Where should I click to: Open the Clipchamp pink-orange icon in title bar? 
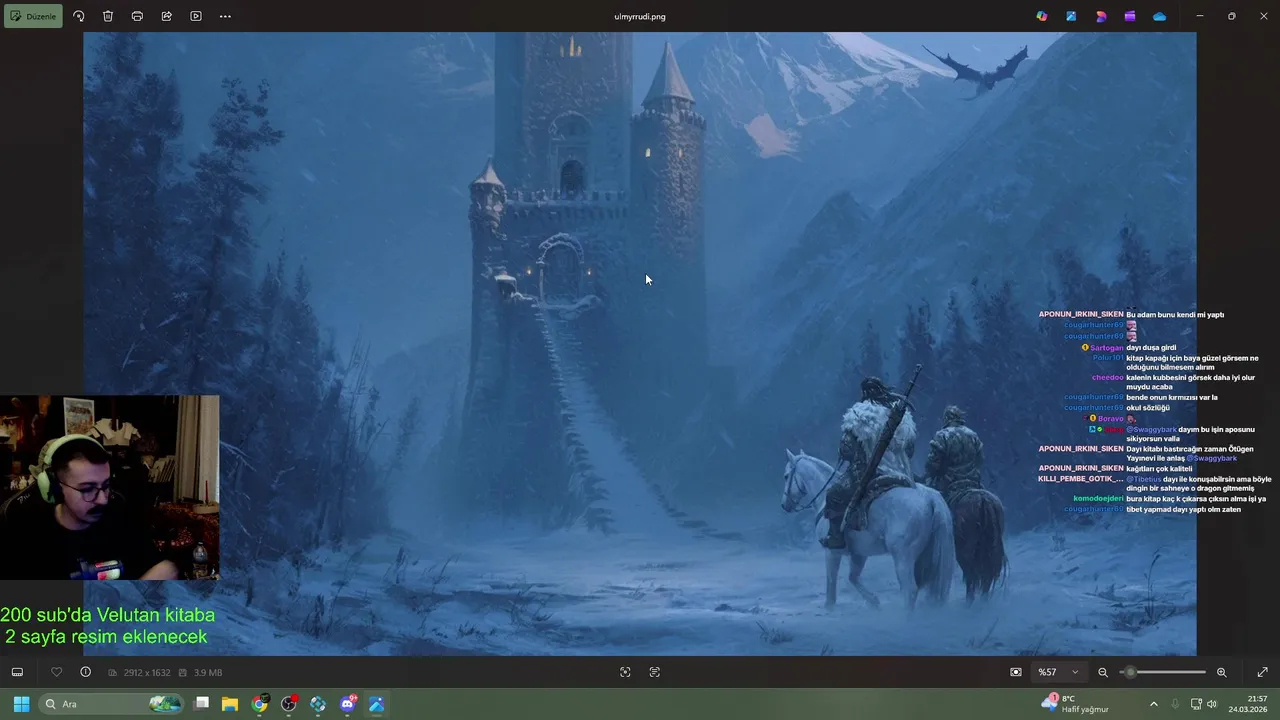[x=1101, y=16]
